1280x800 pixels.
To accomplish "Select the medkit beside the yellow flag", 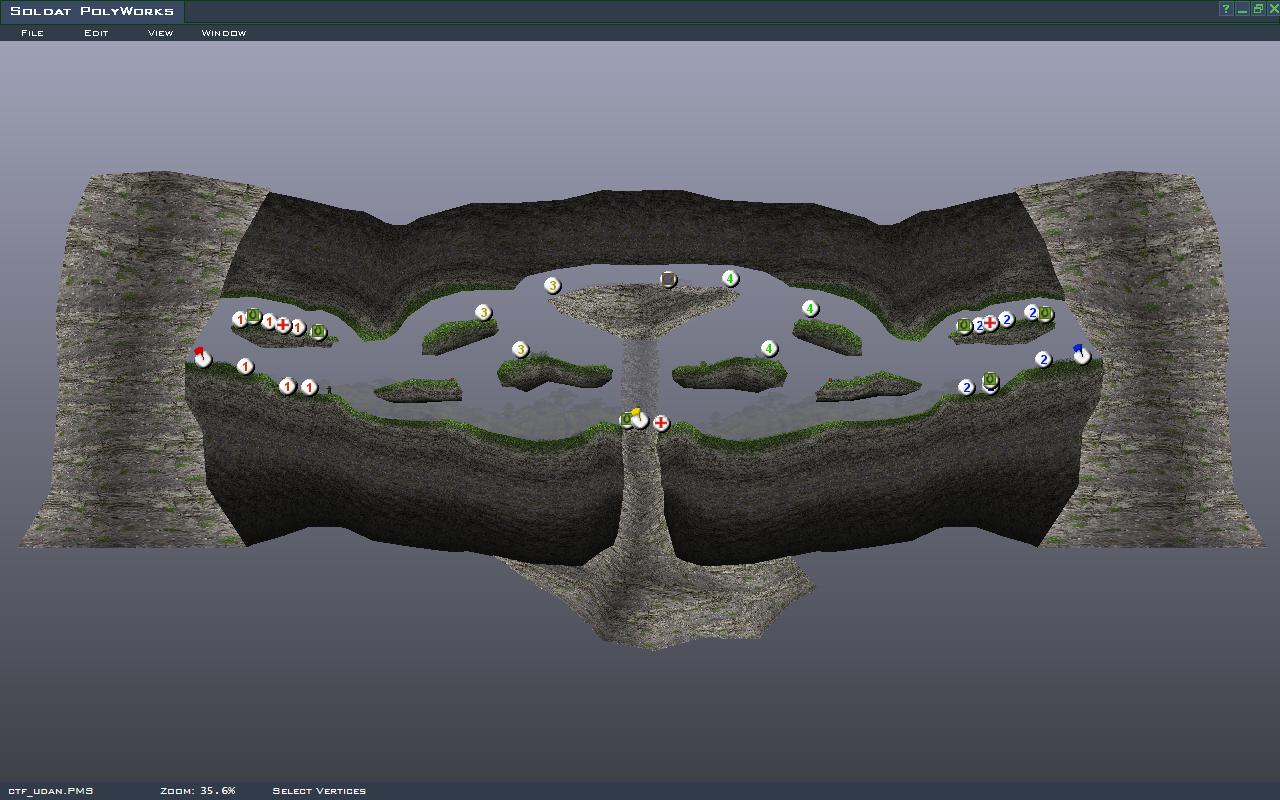I will tap(661, 423).
